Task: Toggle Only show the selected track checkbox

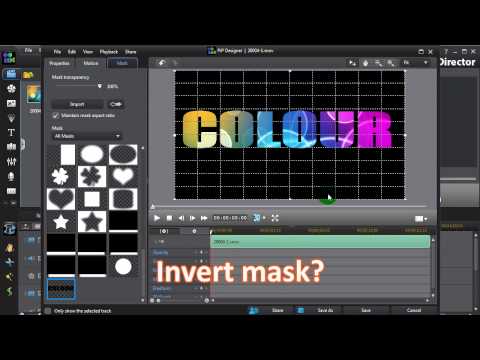Action: 48,311
